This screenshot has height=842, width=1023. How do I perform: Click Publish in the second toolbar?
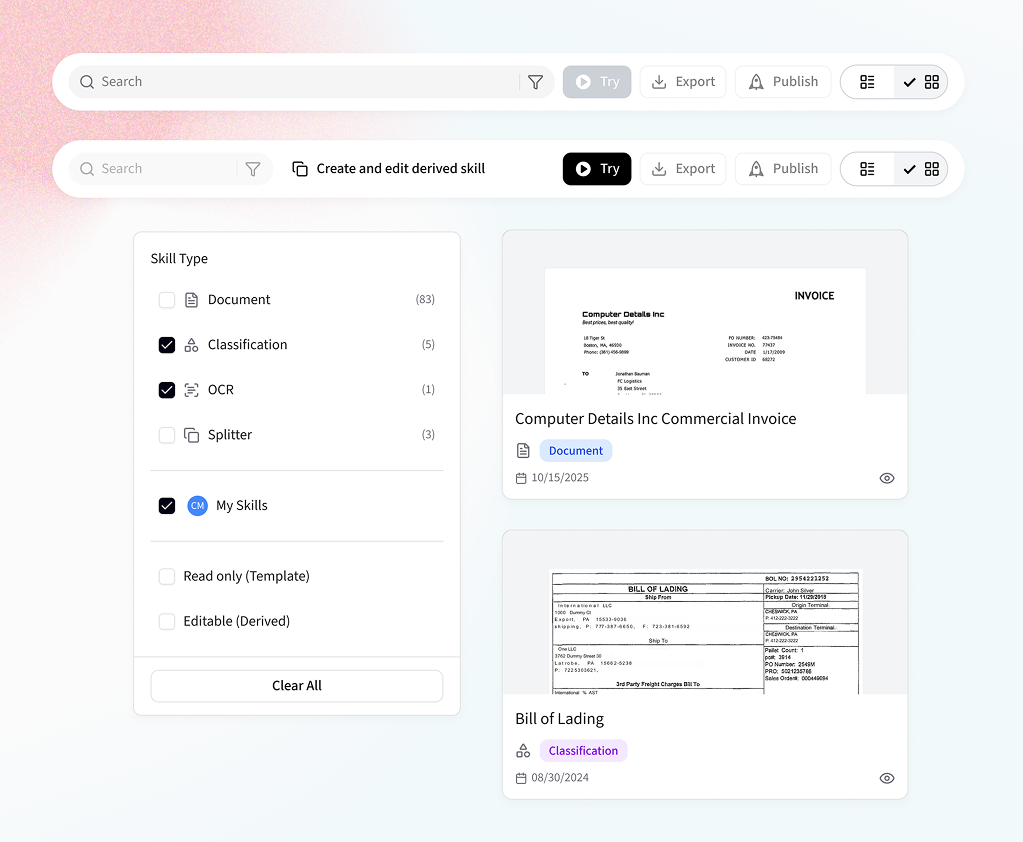click(x=783, y=169)
